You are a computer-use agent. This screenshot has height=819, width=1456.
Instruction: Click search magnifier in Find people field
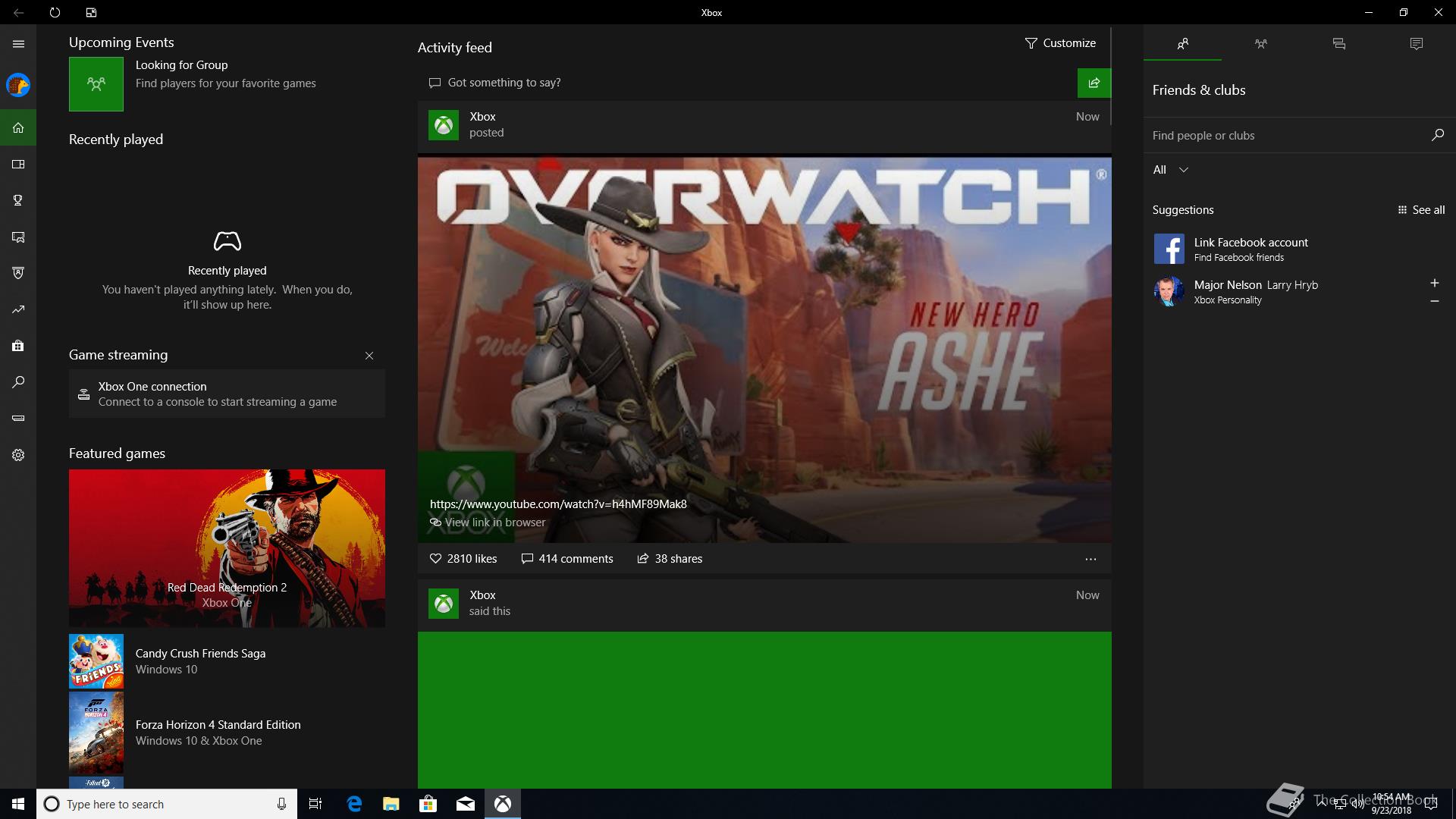coord(1437,135)
